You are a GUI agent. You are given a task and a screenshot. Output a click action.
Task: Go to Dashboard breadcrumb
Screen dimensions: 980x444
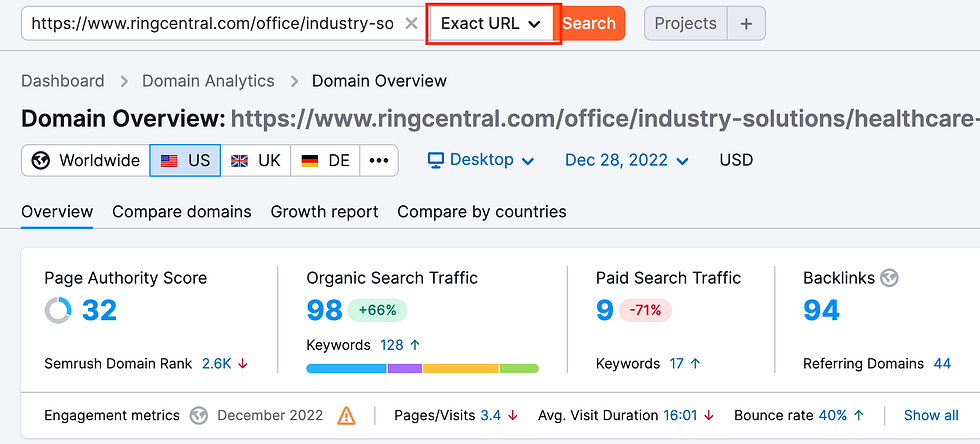(62, 81)
